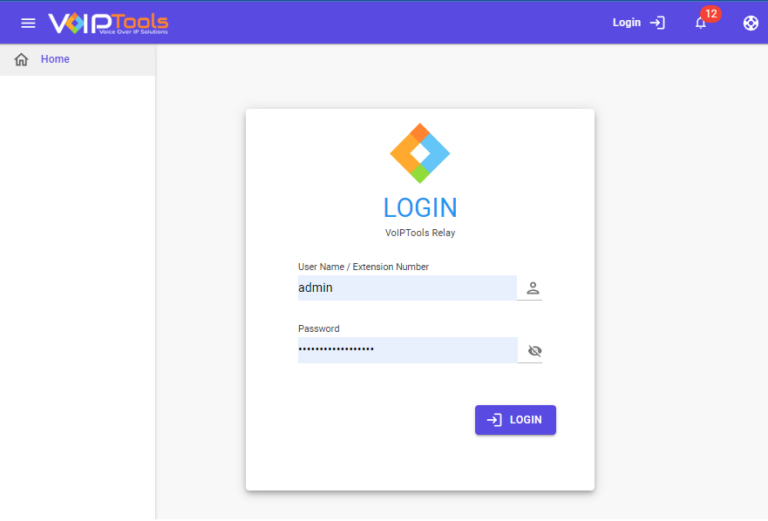Click the Password field label
This screenshot has width=768, height=521.
tap(318, 329)
